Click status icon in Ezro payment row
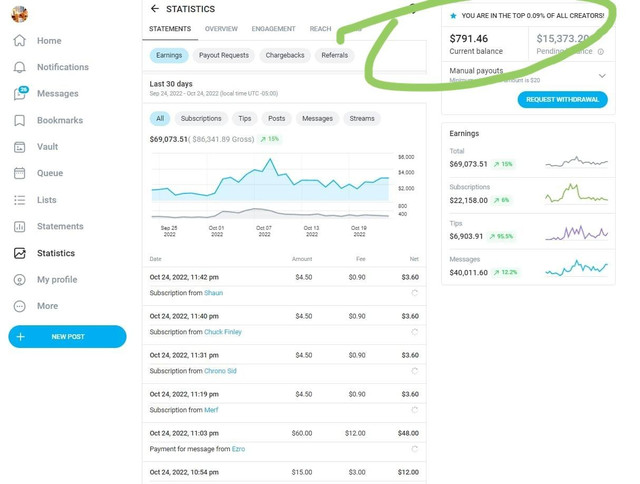This screenshot has height=484, width=640. (x=414, y=449)
